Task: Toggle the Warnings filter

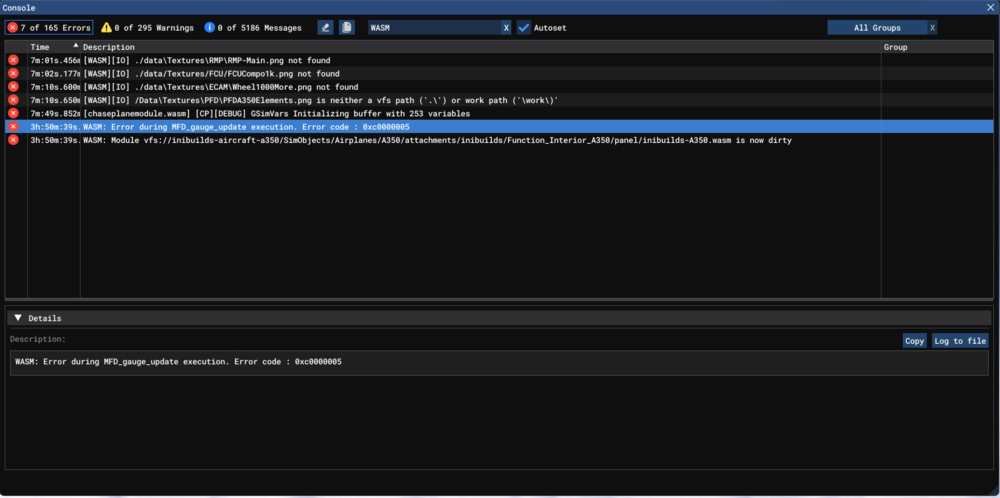Action: click(147, 28)
